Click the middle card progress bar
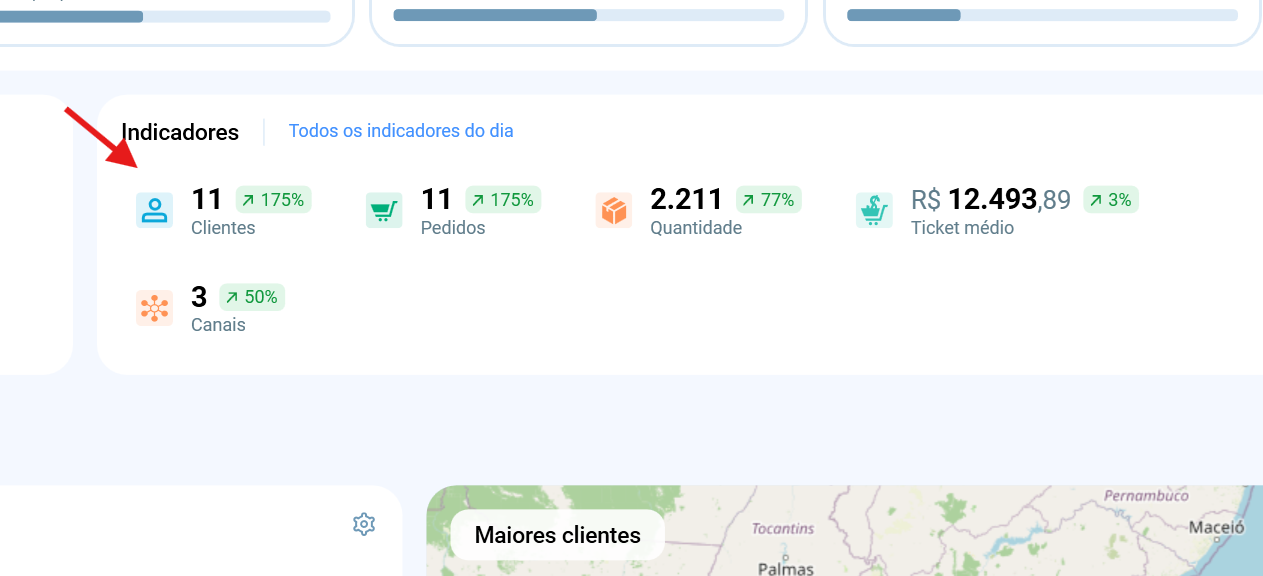Viewport: 1263px width, 576px height. click(589, 15)
